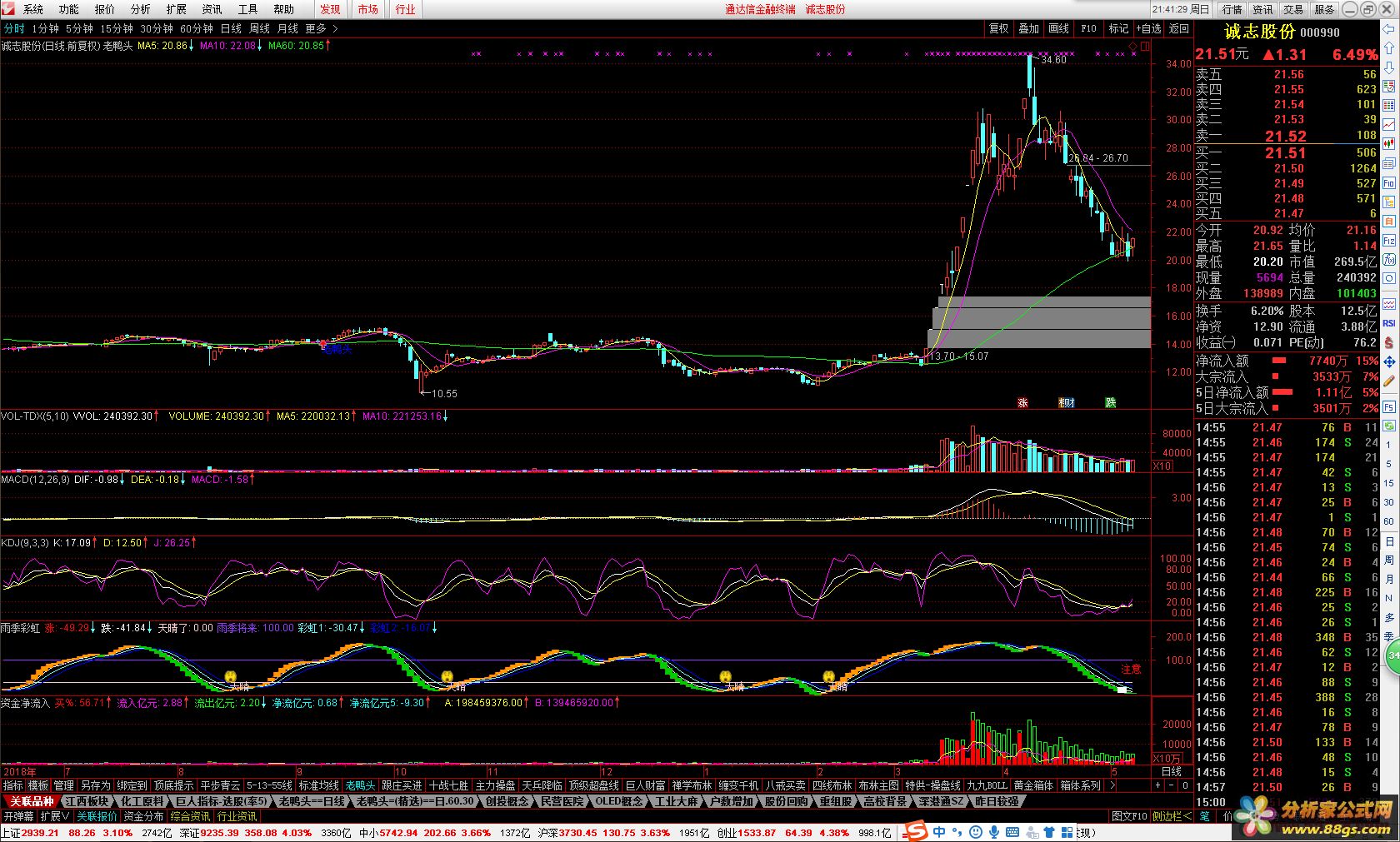Toggle the 标记 mark button
The width and height of the screenshot is (1400, 842).
(x=1118, y=28)
